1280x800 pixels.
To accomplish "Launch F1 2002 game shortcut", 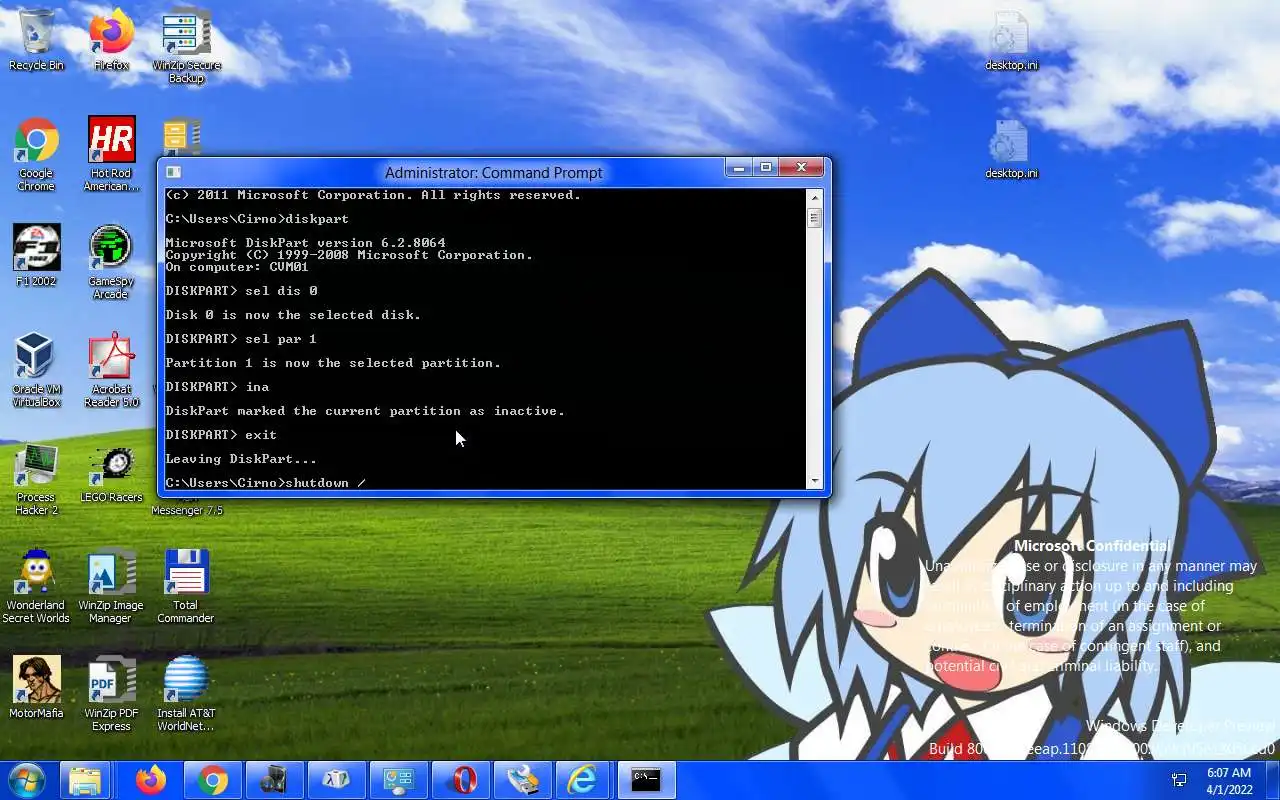I will [36, 255].
